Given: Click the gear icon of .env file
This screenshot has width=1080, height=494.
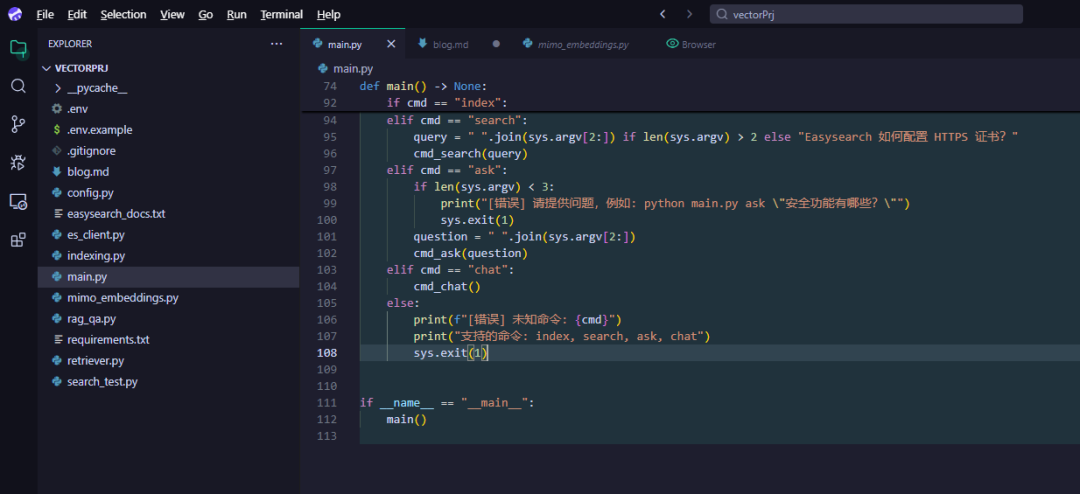Looking at the screenshot, I should (57, 109).
